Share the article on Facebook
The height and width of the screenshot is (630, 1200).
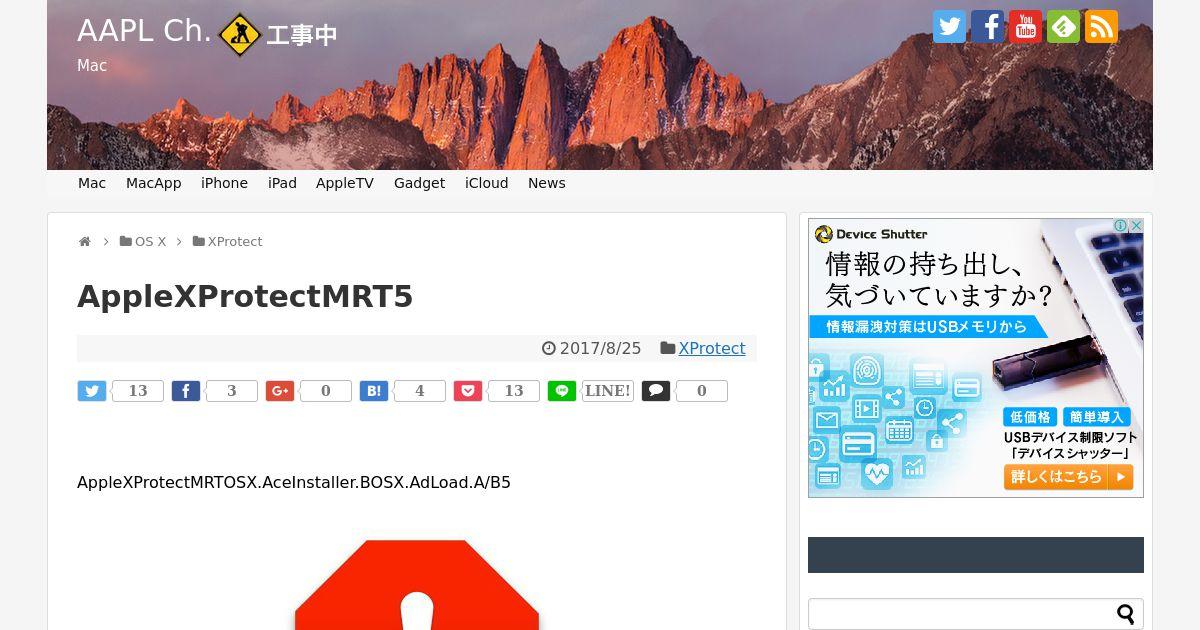[x=186, y=391]
